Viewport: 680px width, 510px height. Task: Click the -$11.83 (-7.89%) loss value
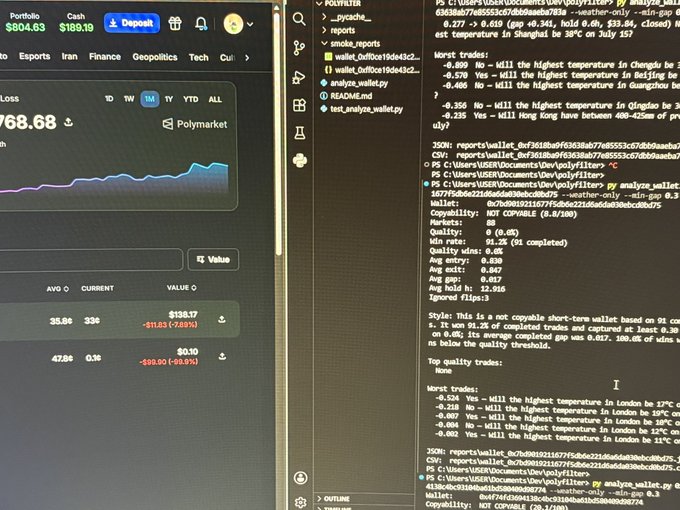(170, 325)
